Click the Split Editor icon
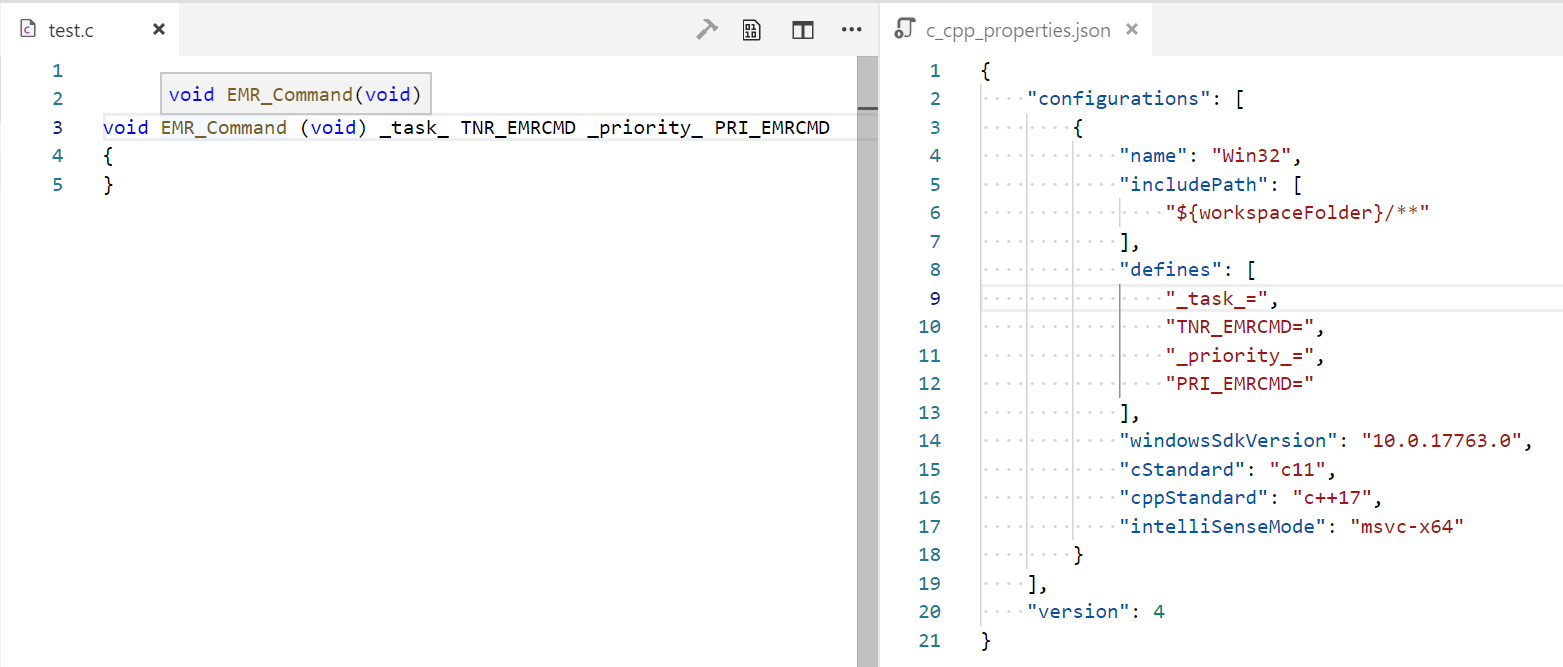1563x667 pixels. 802,29
